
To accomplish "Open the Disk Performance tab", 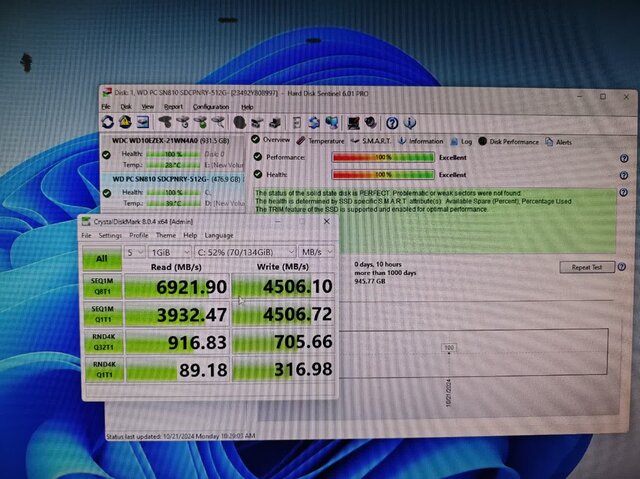I will click(x=513, y=142).
